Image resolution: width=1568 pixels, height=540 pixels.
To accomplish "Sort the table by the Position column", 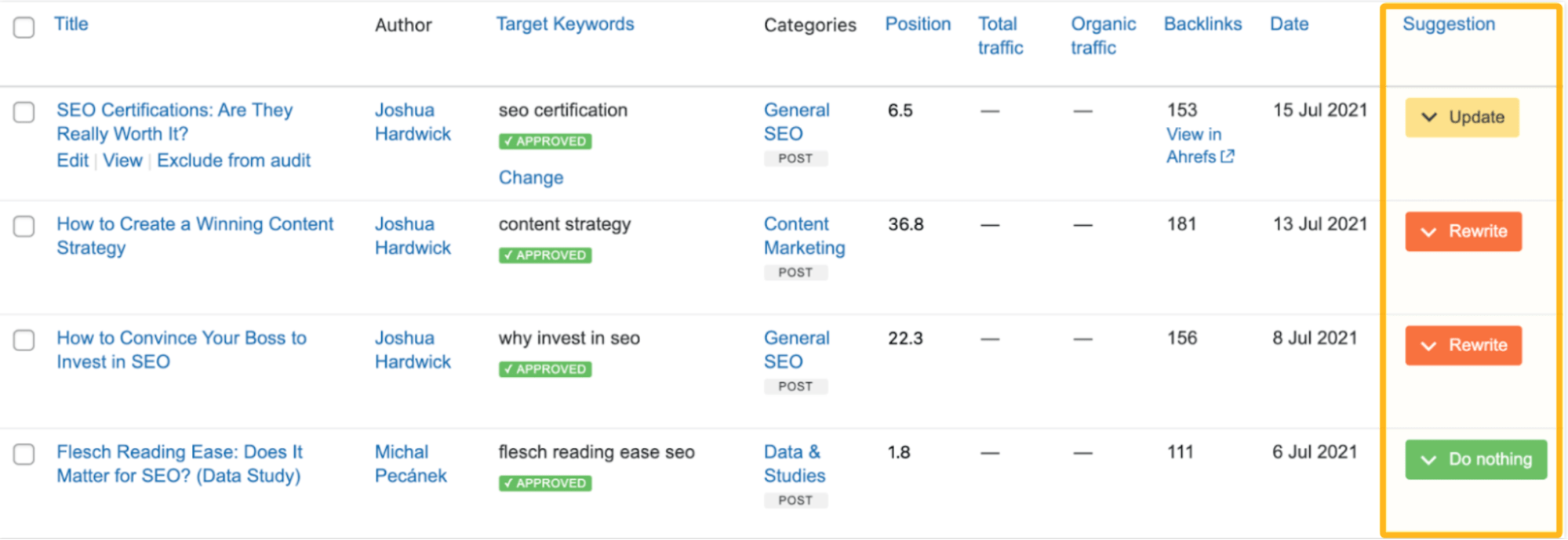I will click(x=918, y=24).
